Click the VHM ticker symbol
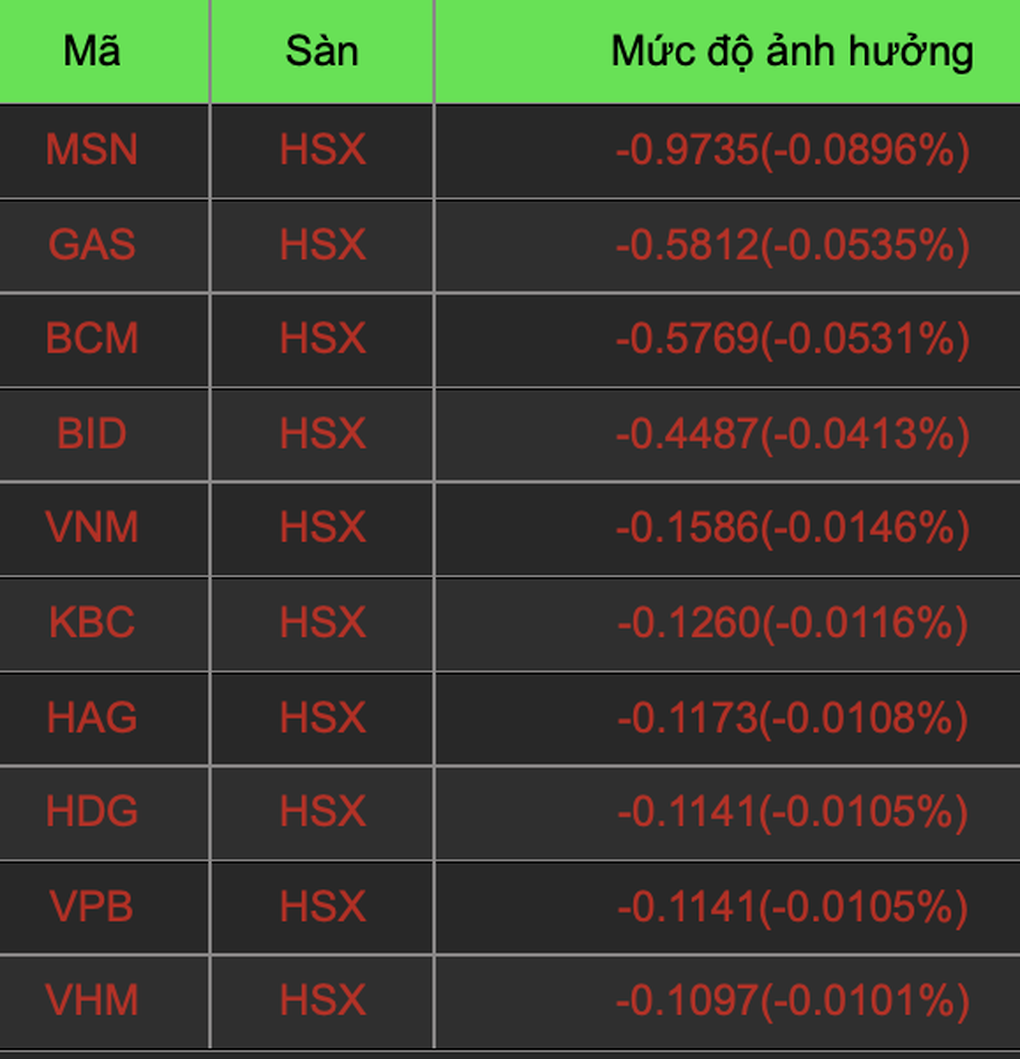This screenshot has width=1020, height=1059. coord(92,1000)
